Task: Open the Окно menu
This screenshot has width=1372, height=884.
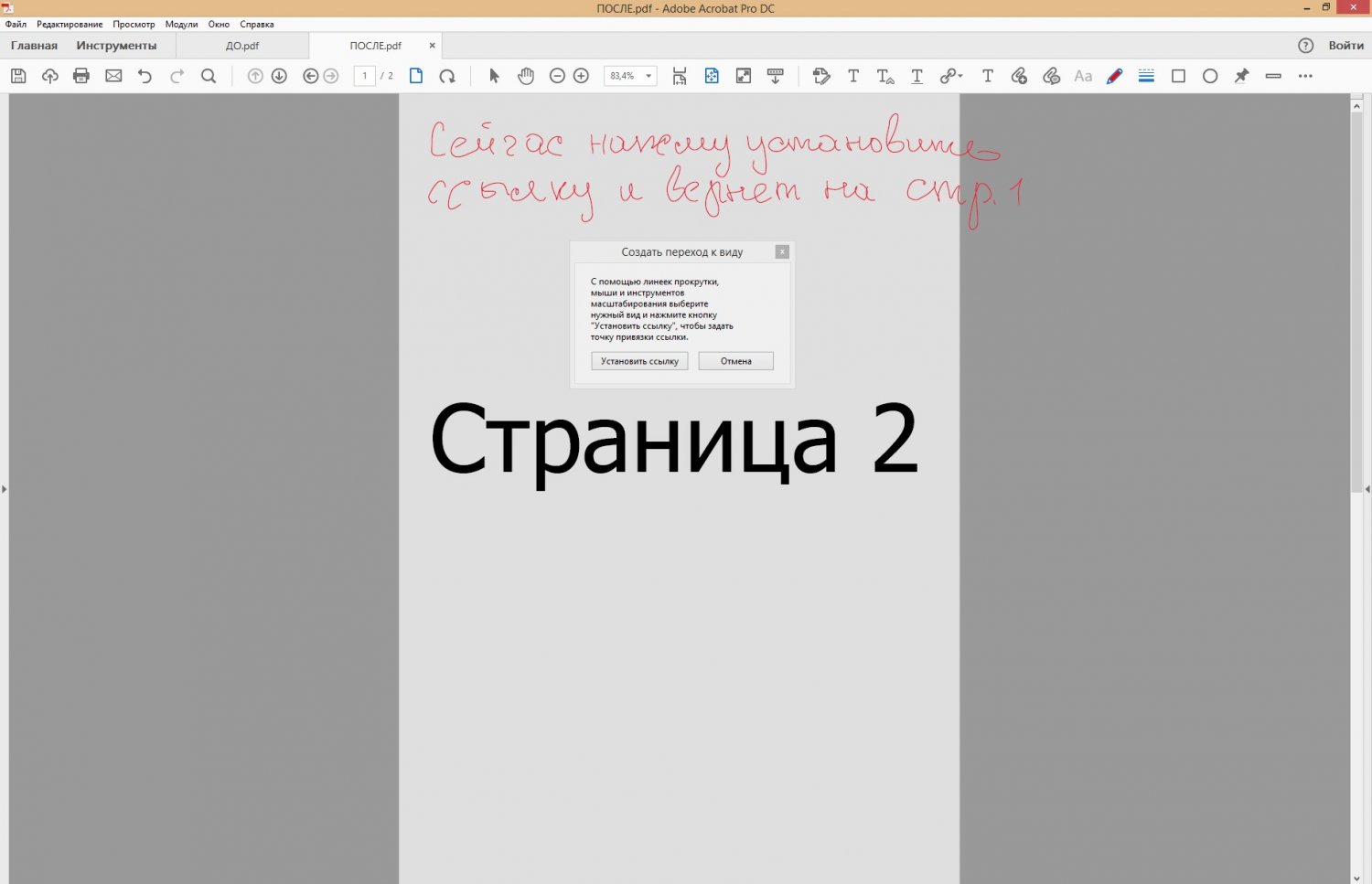Action: [x=219, y=24]
